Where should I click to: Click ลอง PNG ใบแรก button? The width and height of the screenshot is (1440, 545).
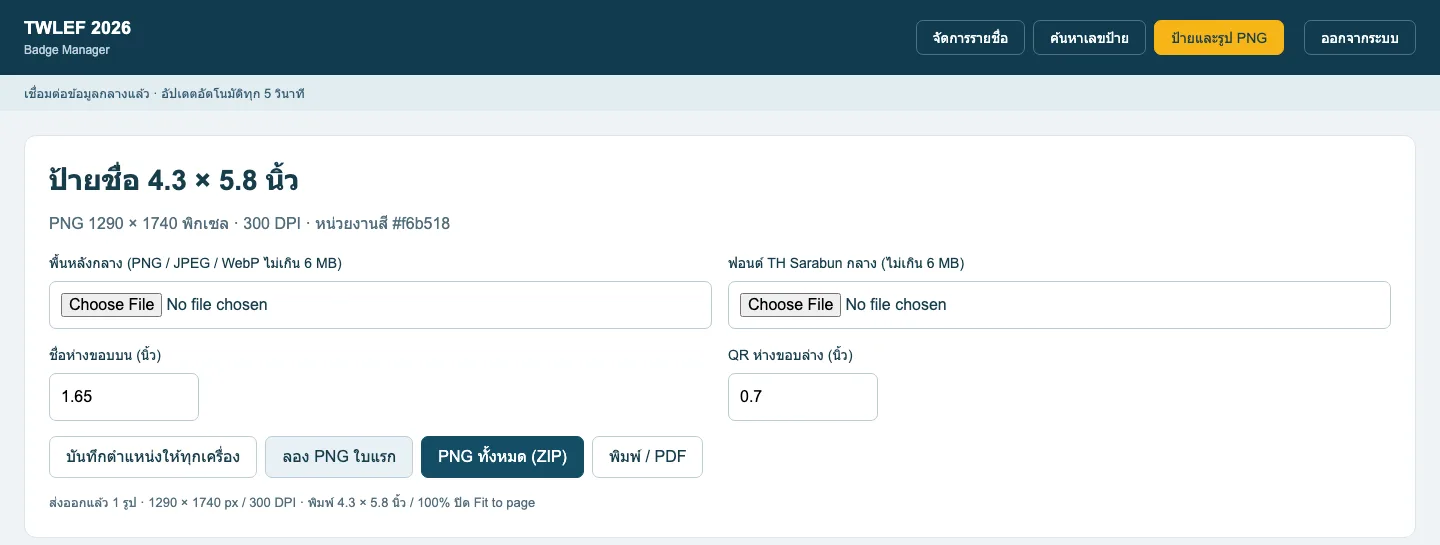click(339, 457)
